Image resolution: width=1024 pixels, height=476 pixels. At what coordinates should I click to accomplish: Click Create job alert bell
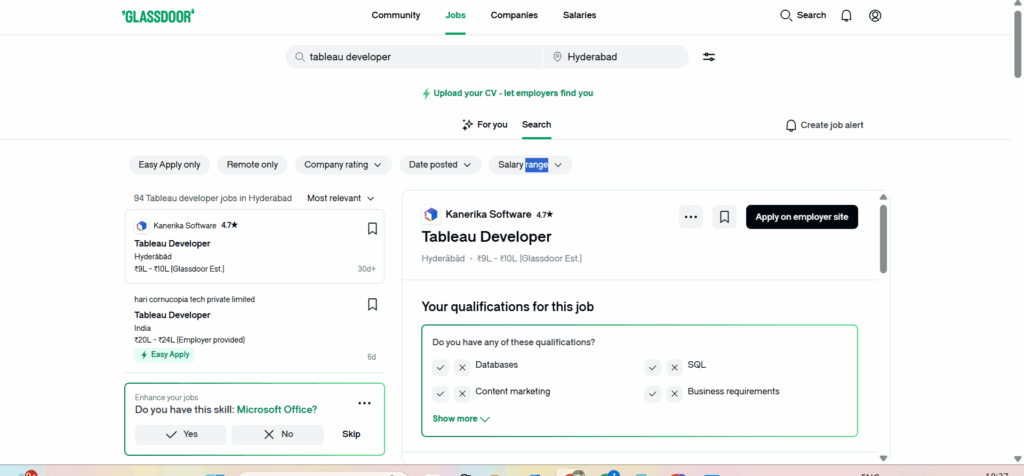pos(791,125)
